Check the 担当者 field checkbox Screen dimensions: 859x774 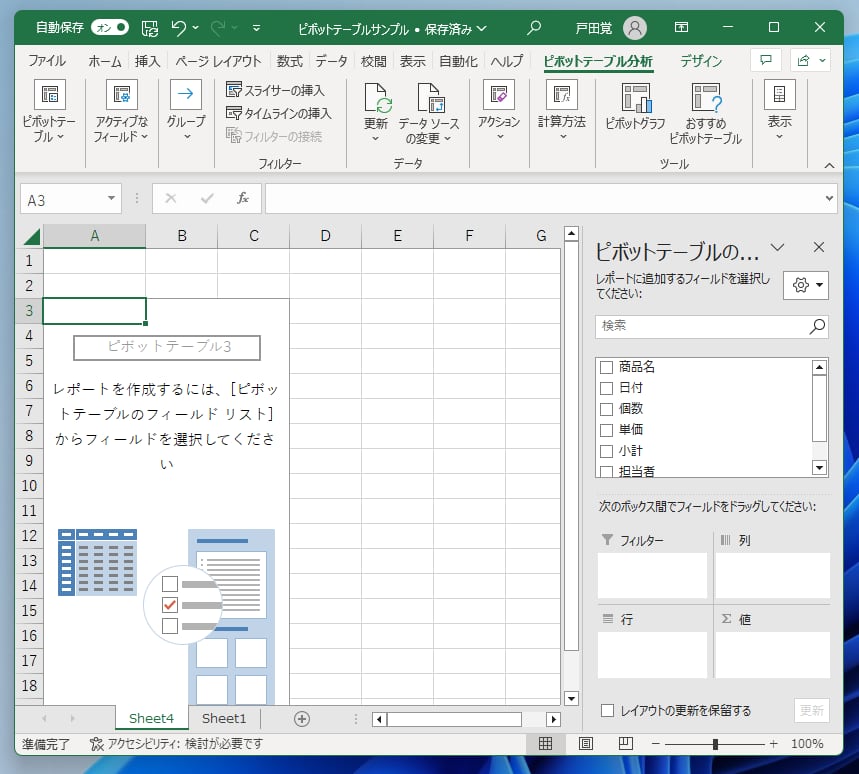(x=606, y=471)
